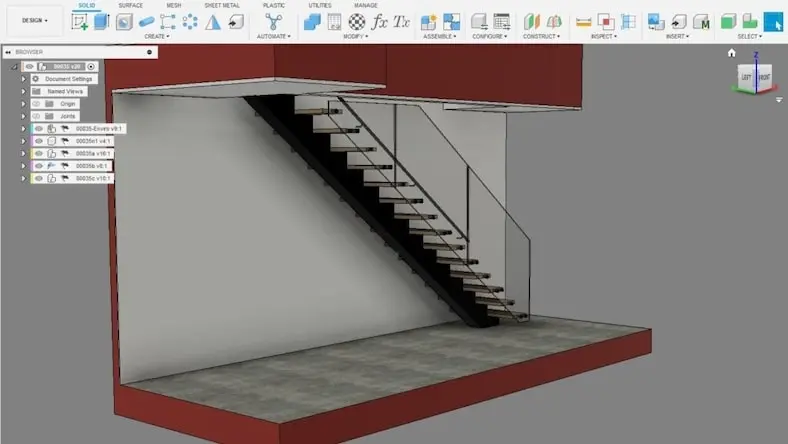The width and height of the screenshot is (788, 444).
Task: Select the Extrude tool icon
Action: 102,22
